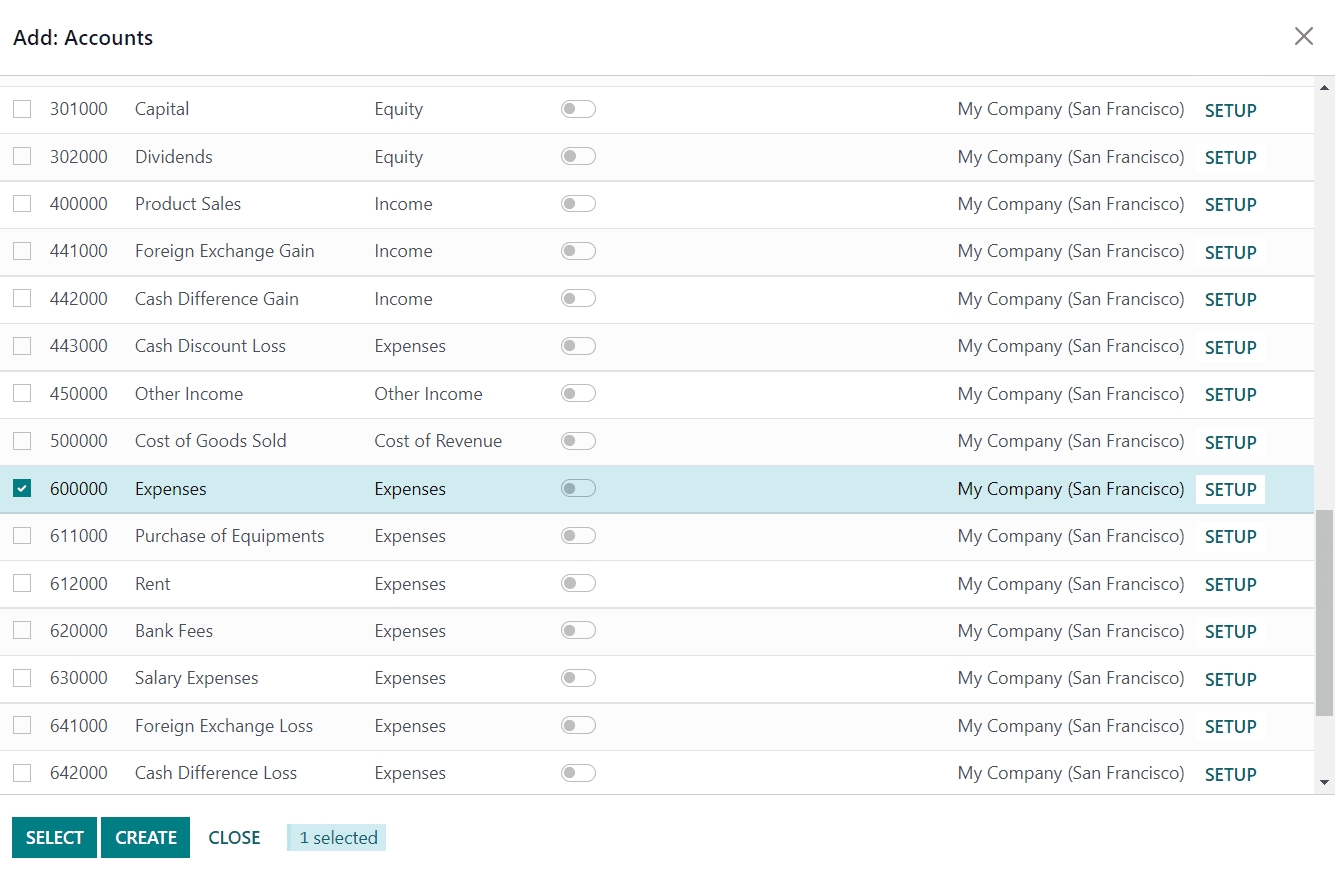Click the SELECT button

(x=54, y=838)
